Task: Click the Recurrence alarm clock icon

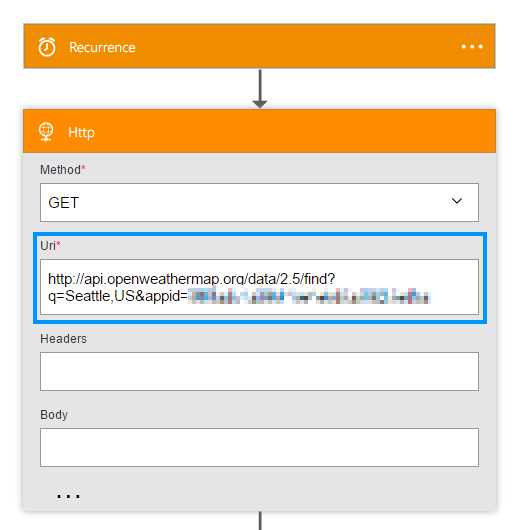Action: 47,47
